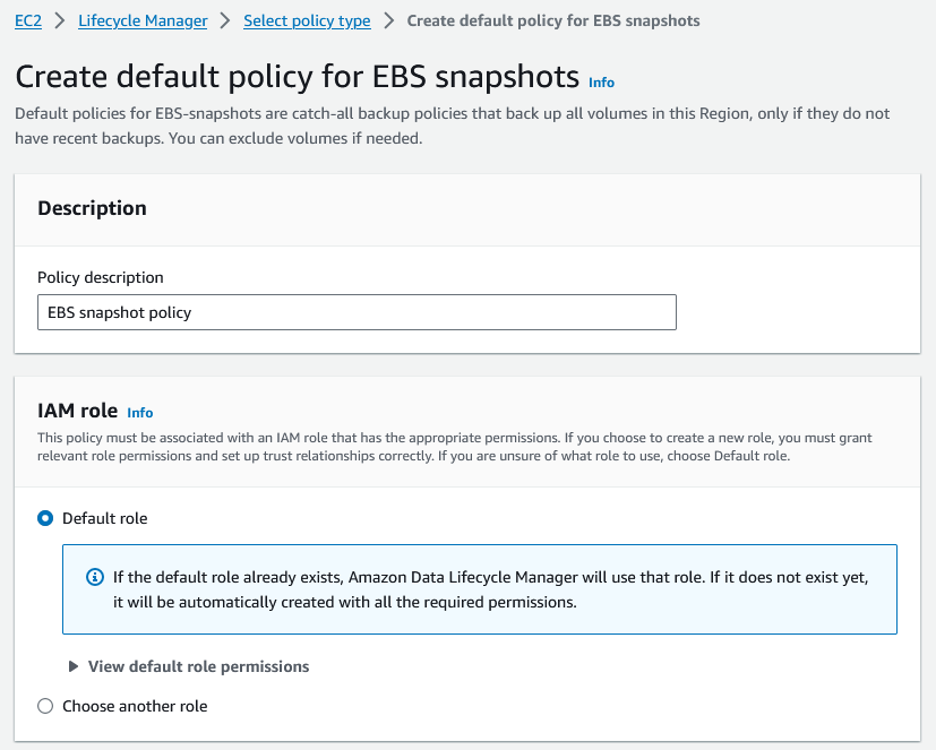The width and height of the screenshot is (936, 750).
Task: Click the info icon inside the default role banner
Action: [95, 576]
